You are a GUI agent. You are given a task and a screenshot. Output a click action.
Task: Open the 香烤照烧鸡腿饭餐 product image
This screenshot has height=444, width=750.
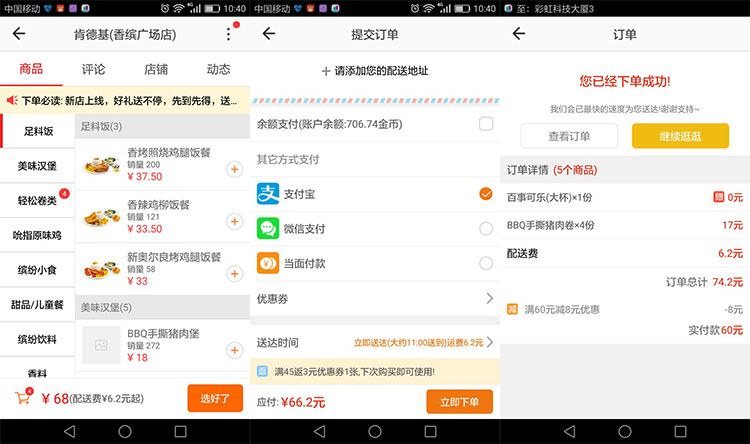101,165
